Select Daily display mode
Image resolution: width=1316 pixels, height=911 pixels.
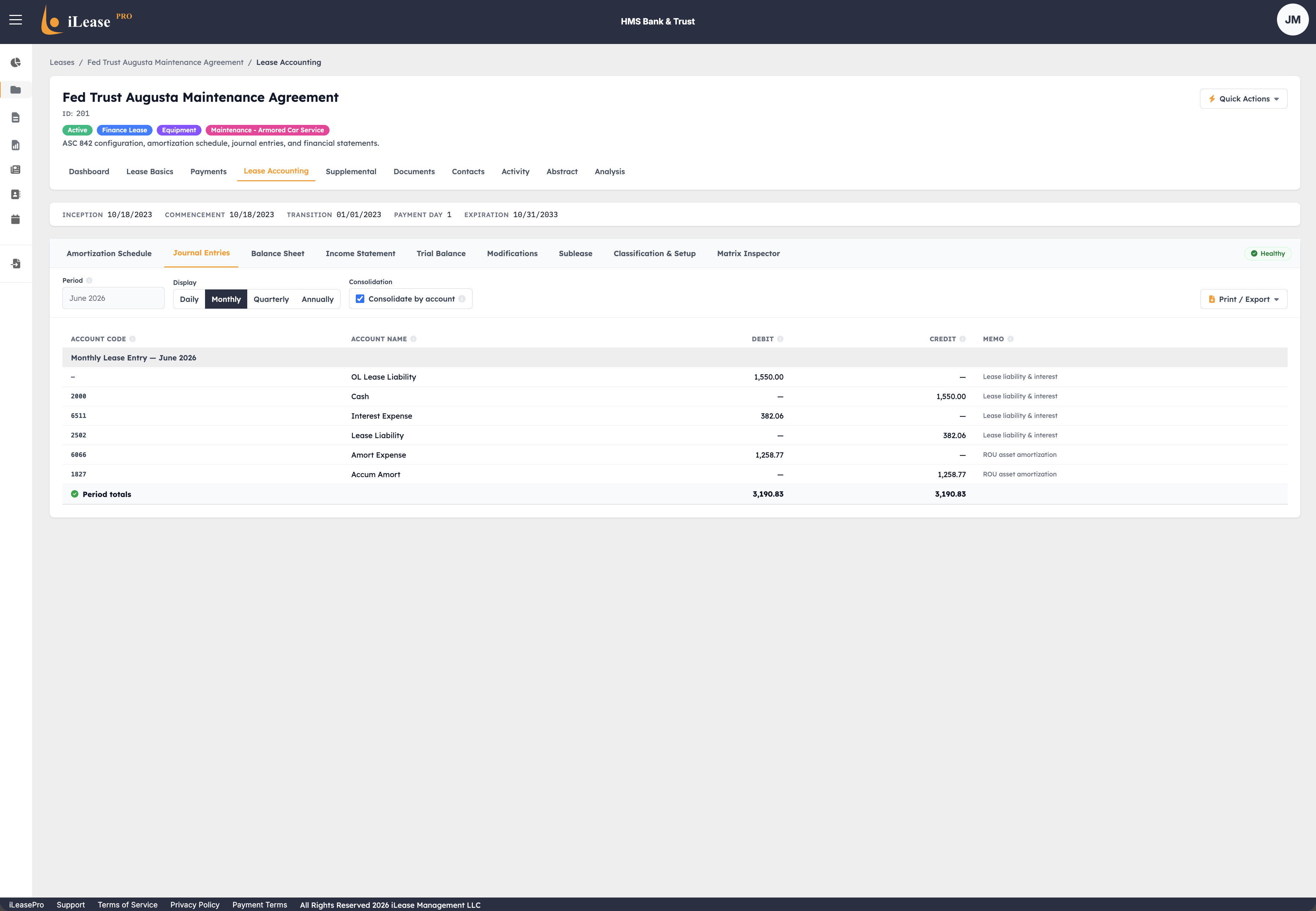pyautogui.click(x=189, y=300)
